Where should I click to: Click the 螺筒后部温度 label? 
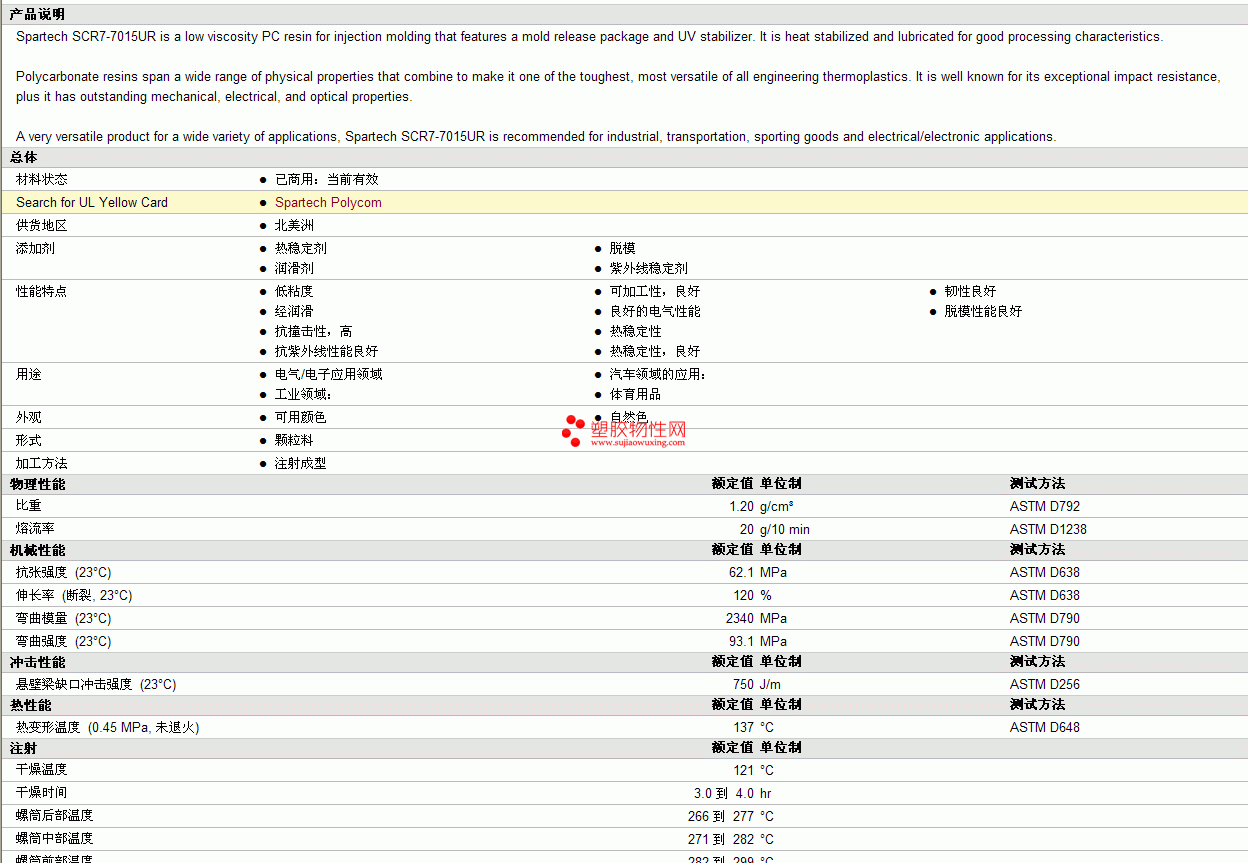pos(55,816)
